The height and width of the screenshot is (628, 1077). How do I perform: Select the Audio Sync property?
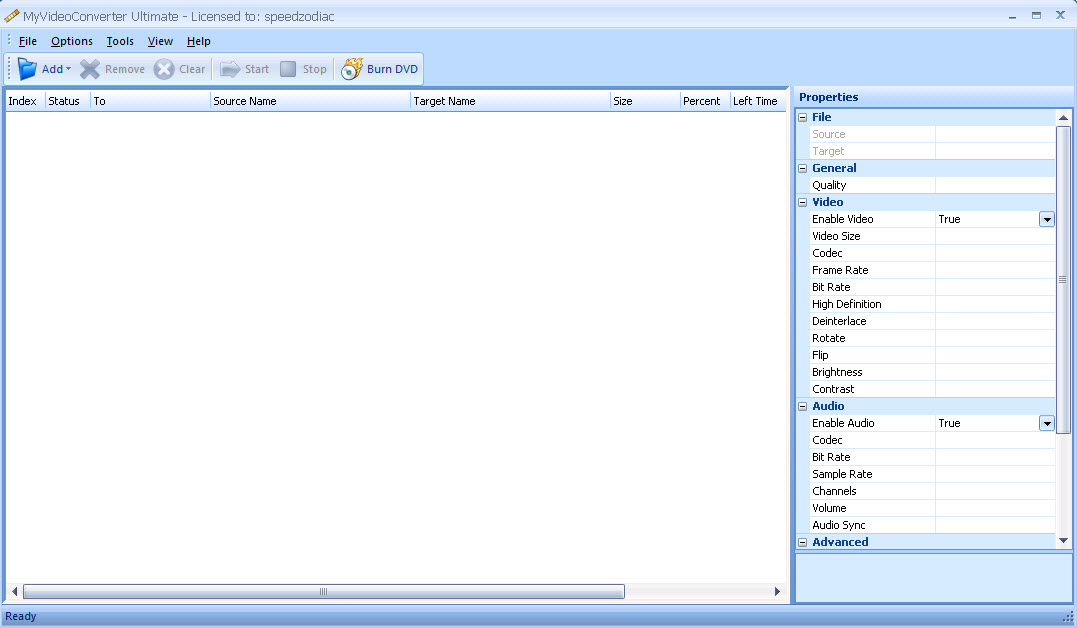coord(933,526)
